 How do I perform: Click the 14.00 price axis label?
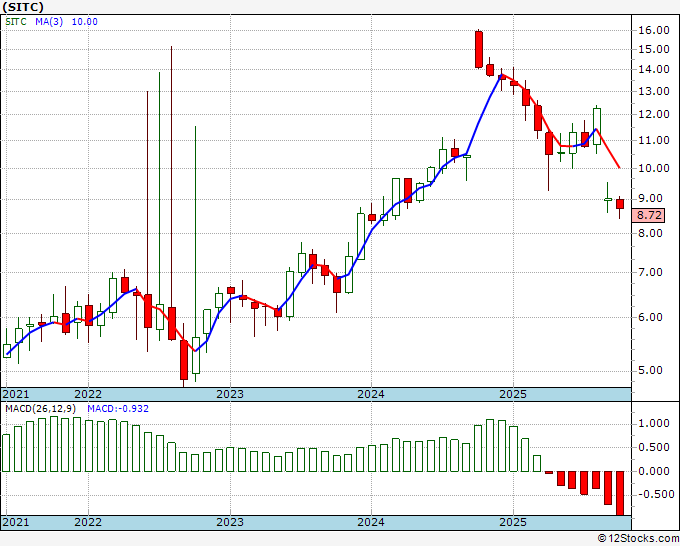pyautogui.click(x=654, y=69)
